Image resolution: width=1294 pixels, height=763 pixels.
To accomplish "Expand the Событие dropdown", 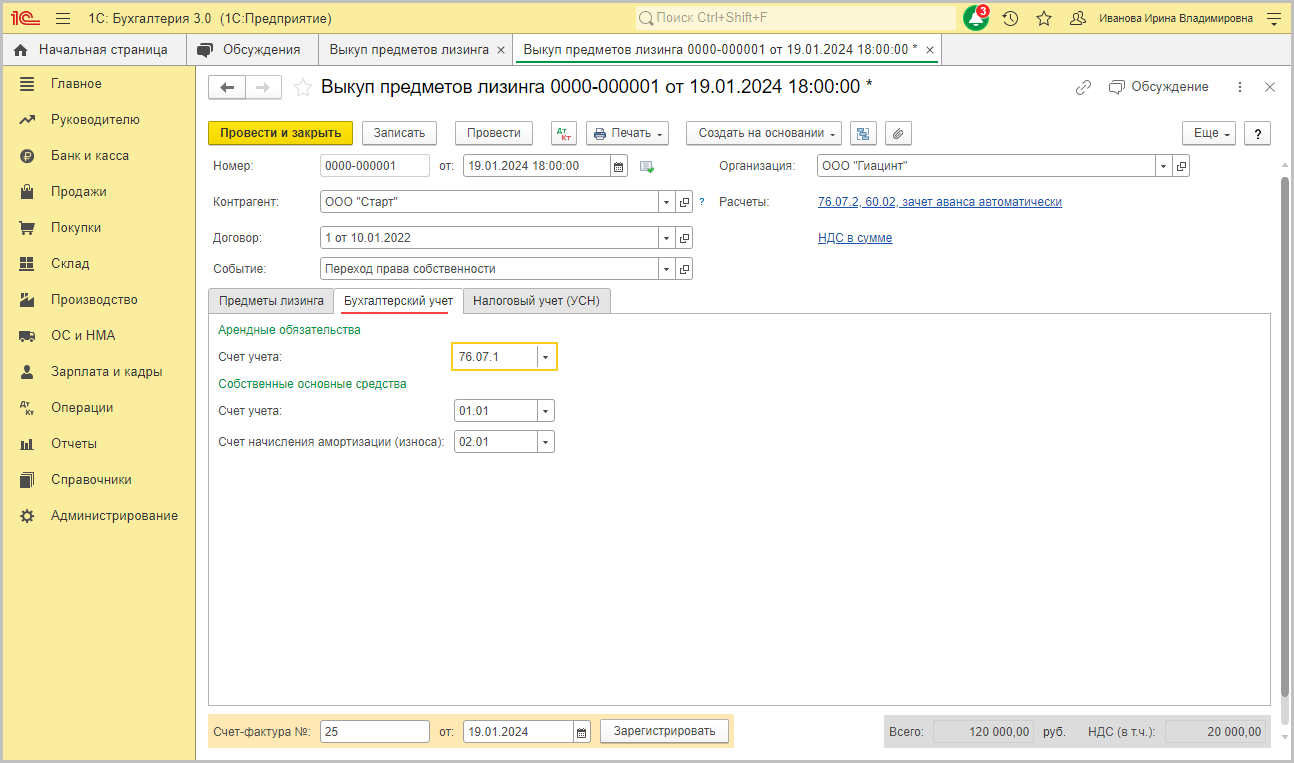I will pos(667,269).
